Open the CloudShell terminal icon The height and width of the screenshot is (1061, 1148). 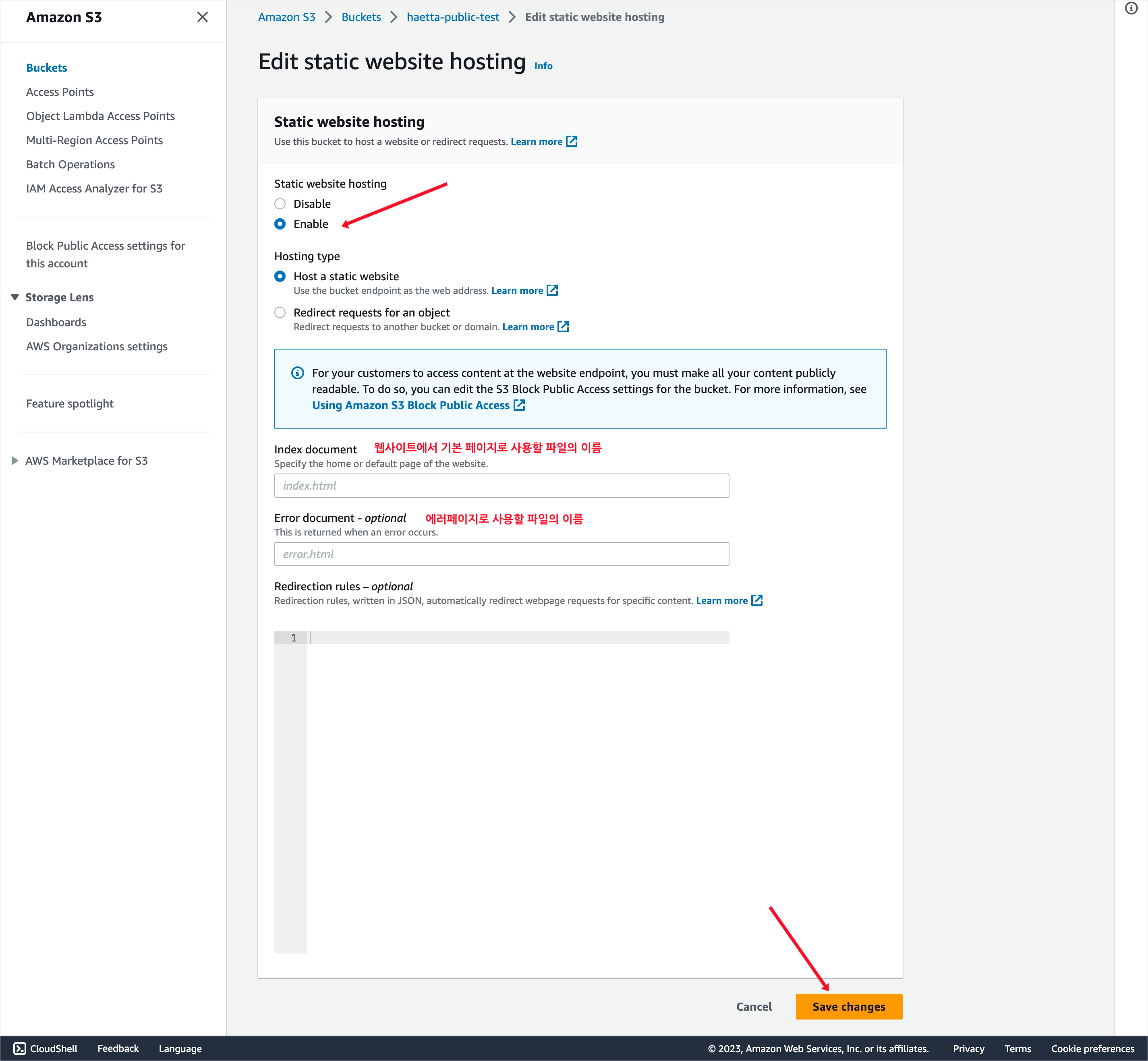click(x=19, y=1049)
